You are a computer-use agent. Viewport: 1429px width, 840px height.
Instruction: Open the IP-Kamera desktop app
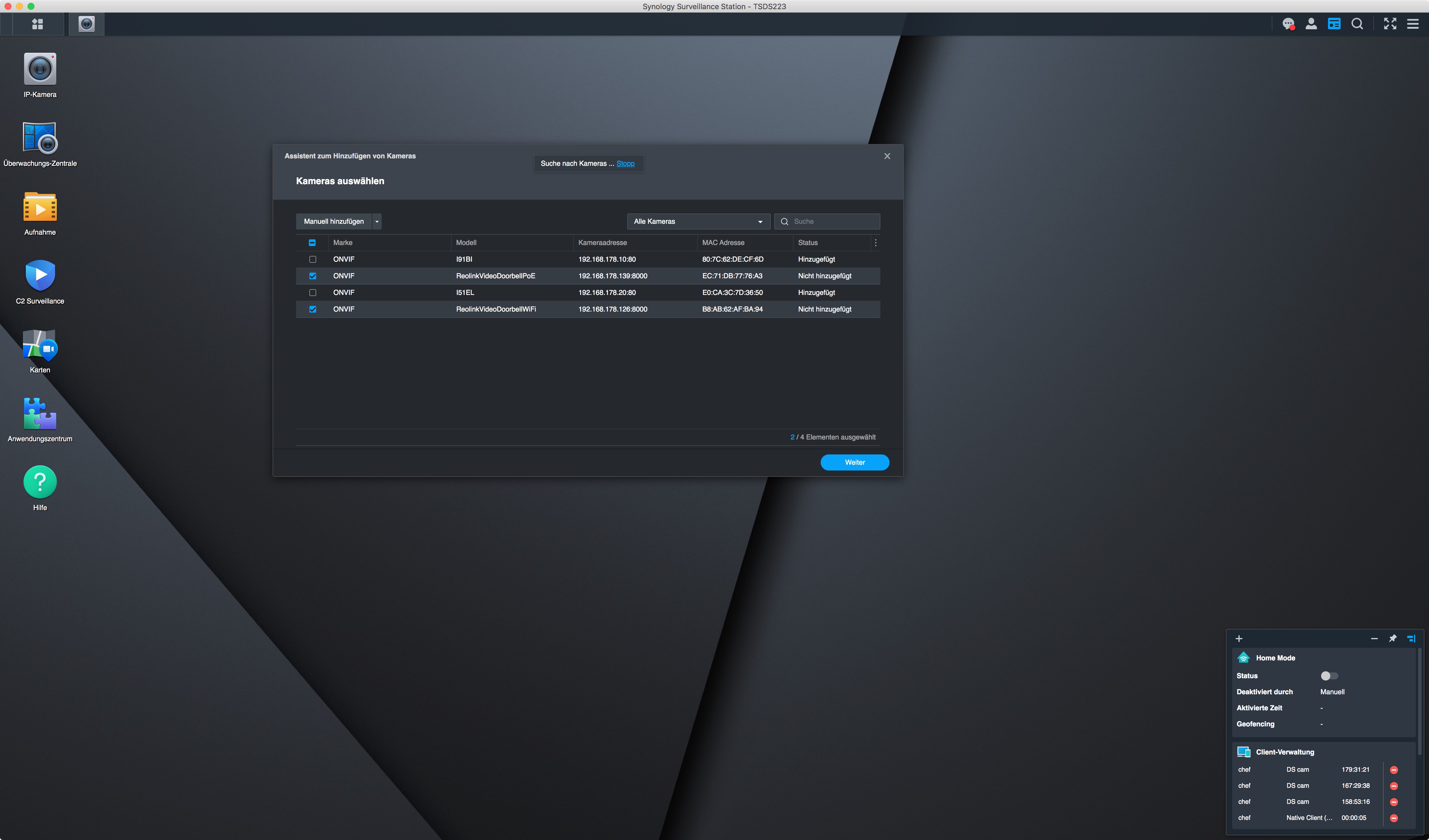coord(40,69)
